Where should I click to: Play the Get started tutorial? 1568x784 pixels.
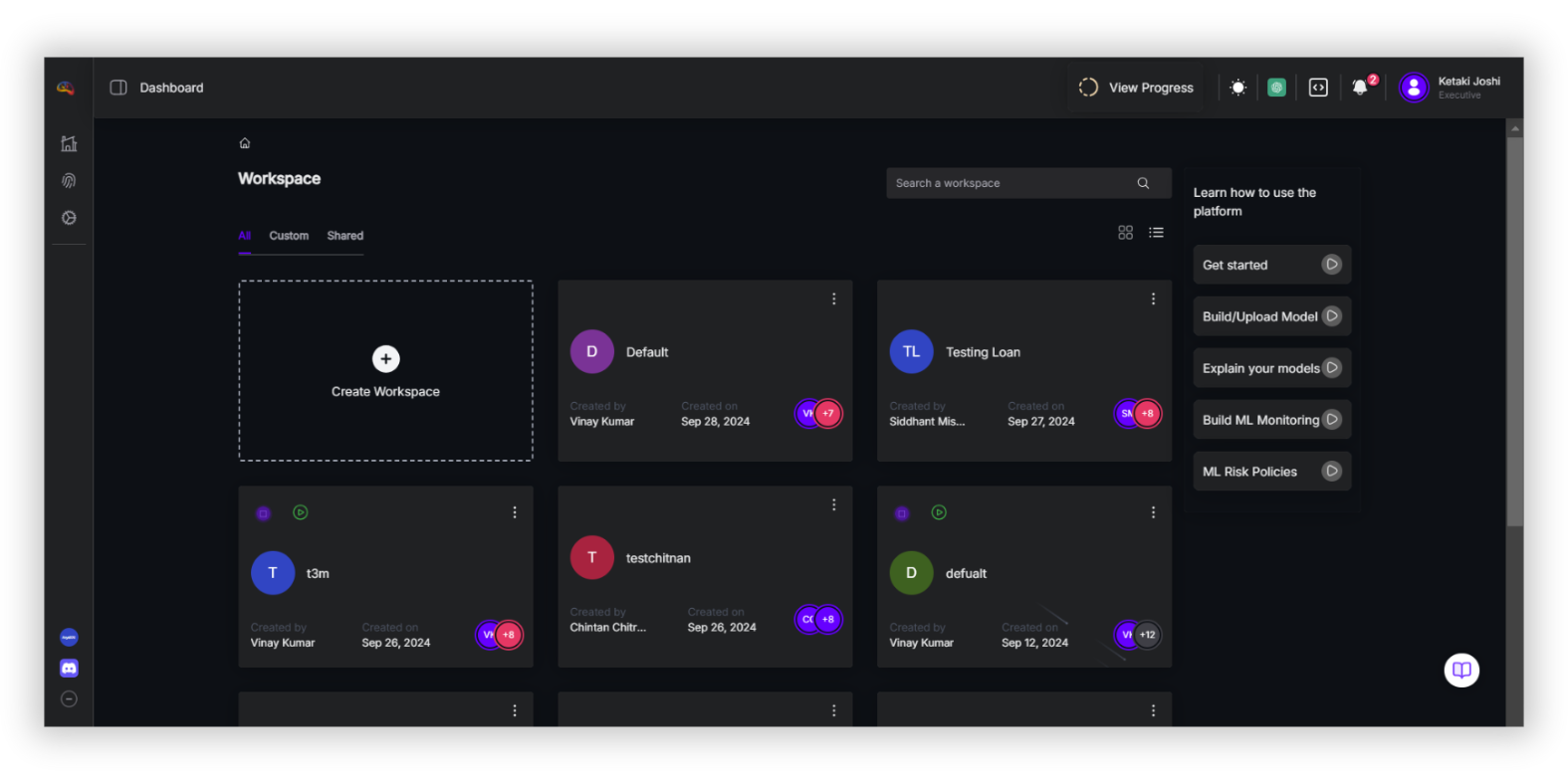(x=1331, y=265)
